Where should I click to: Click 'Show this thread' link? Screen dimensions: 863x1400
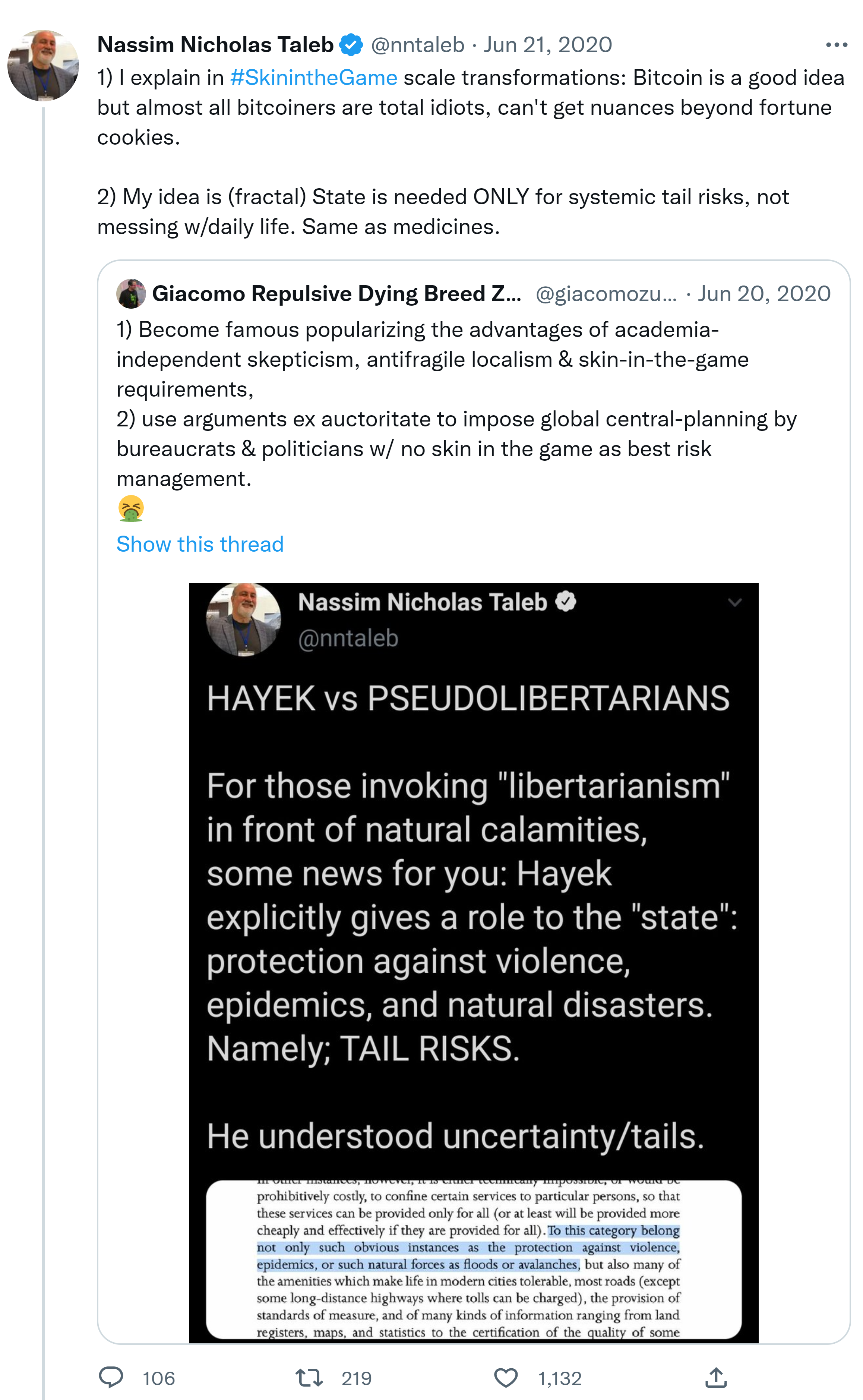click(200, 544)
